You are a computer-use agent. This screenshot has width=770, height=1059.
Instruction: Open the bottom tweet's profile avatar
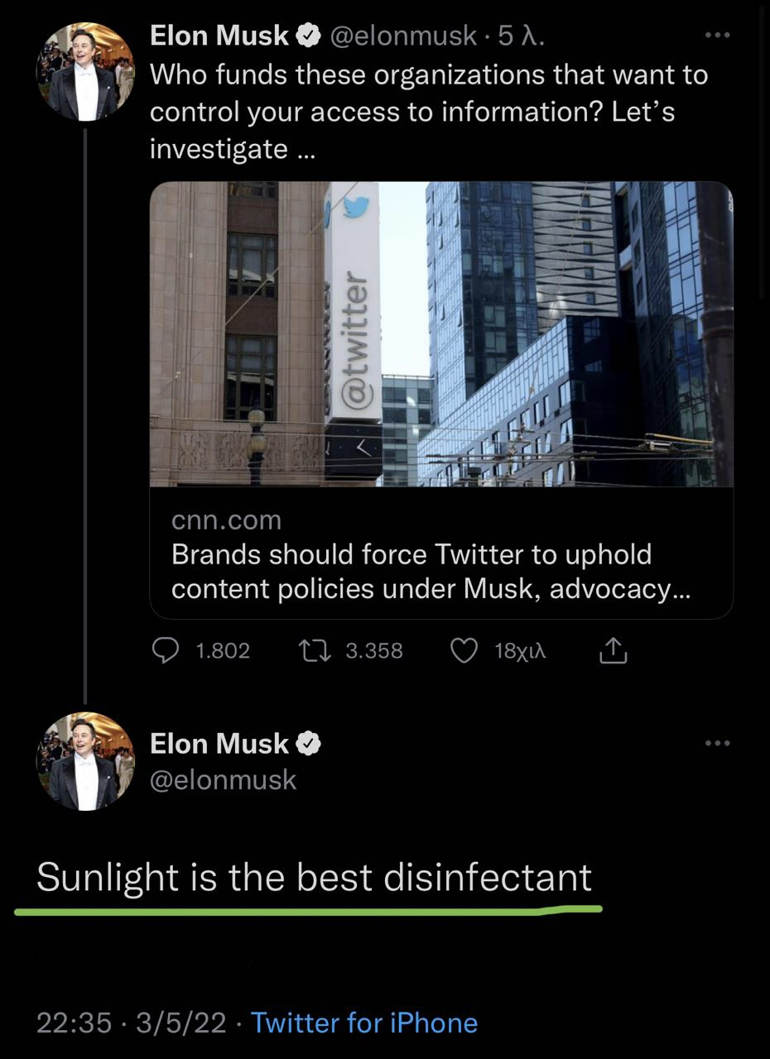[x=85, y=762]
